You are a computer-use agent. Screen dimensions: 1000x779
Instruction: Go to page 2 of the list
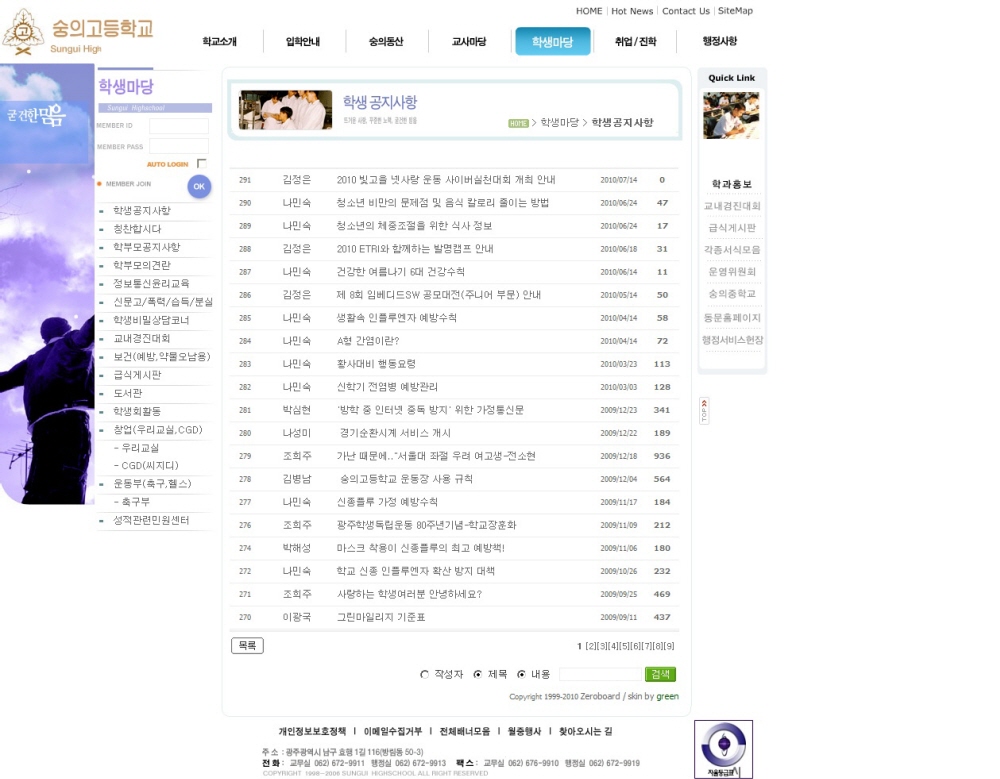pos(591,646)
